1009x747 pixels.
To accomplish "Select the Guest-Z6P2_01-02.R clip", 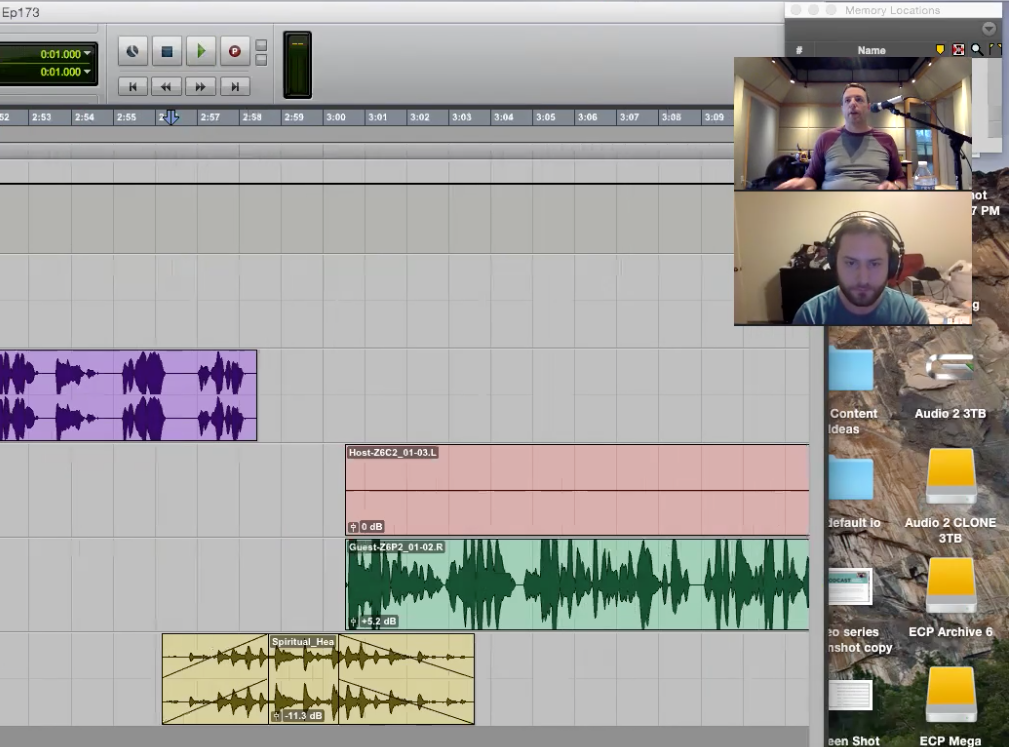I will point(577,585).
